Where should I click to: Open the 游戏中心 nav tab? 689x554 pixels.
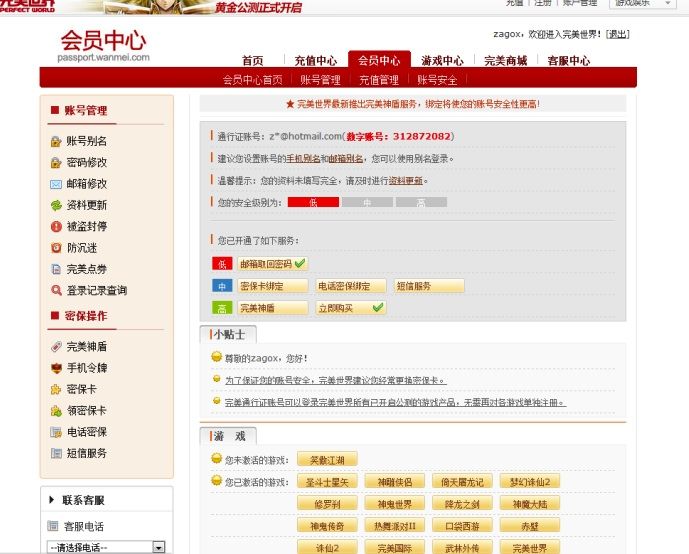pos(442,60)
